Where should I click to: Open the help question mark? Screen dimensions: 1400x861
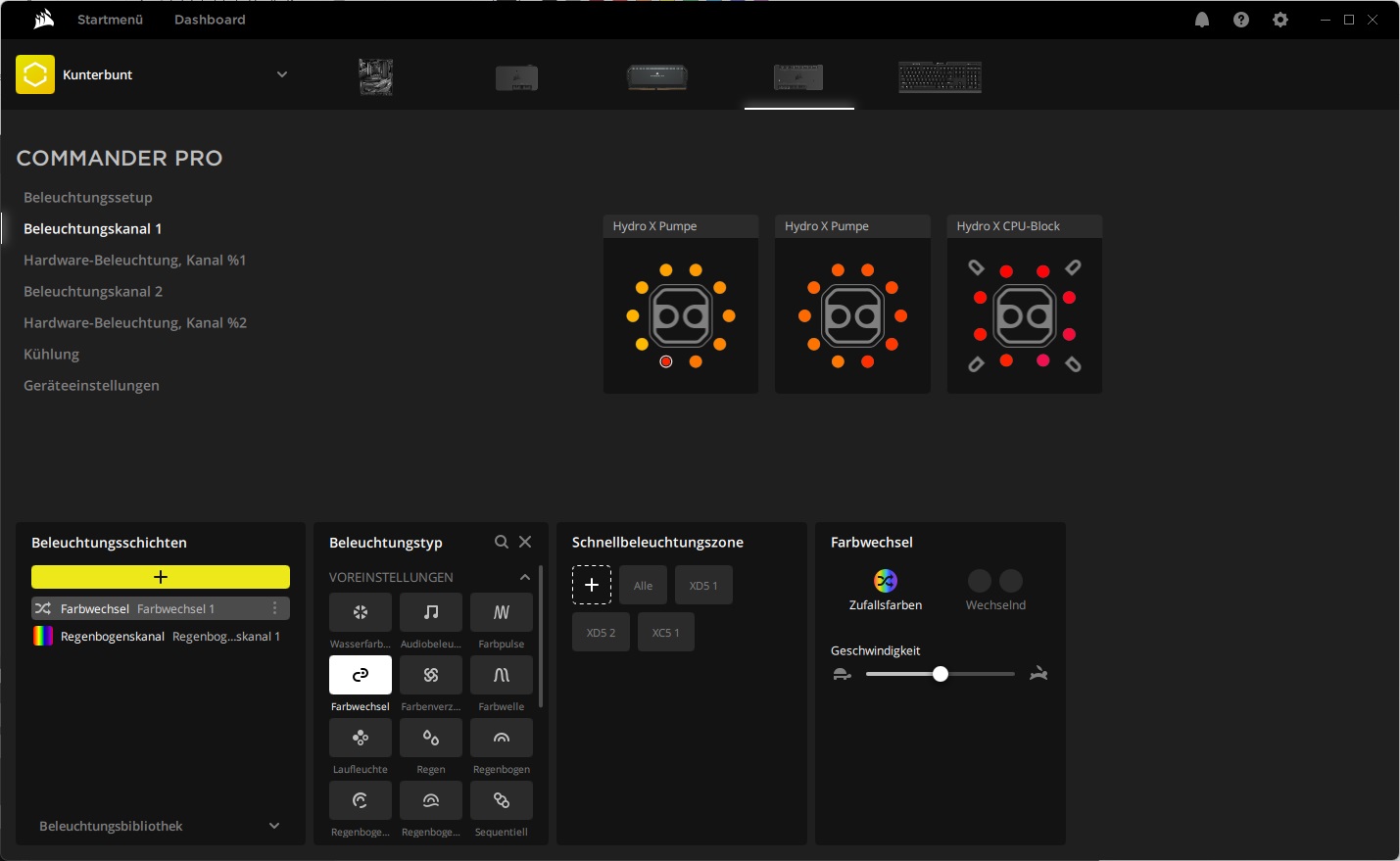pos(1241,20)
